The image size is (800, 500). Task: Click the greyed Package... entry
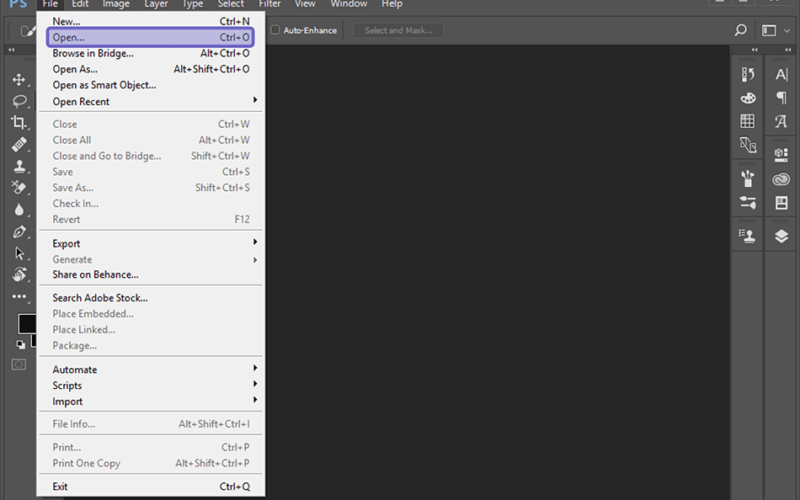151,345
